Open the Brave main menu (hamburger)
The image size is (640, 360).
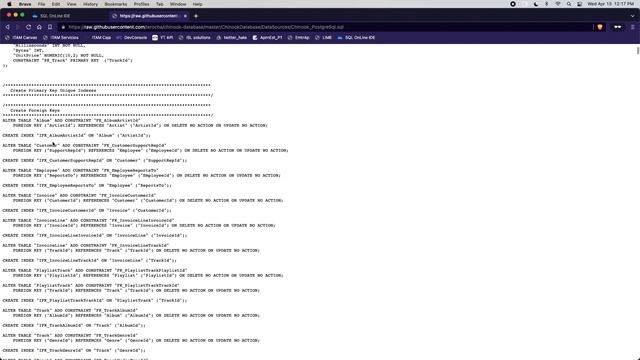tap(633, 27)
